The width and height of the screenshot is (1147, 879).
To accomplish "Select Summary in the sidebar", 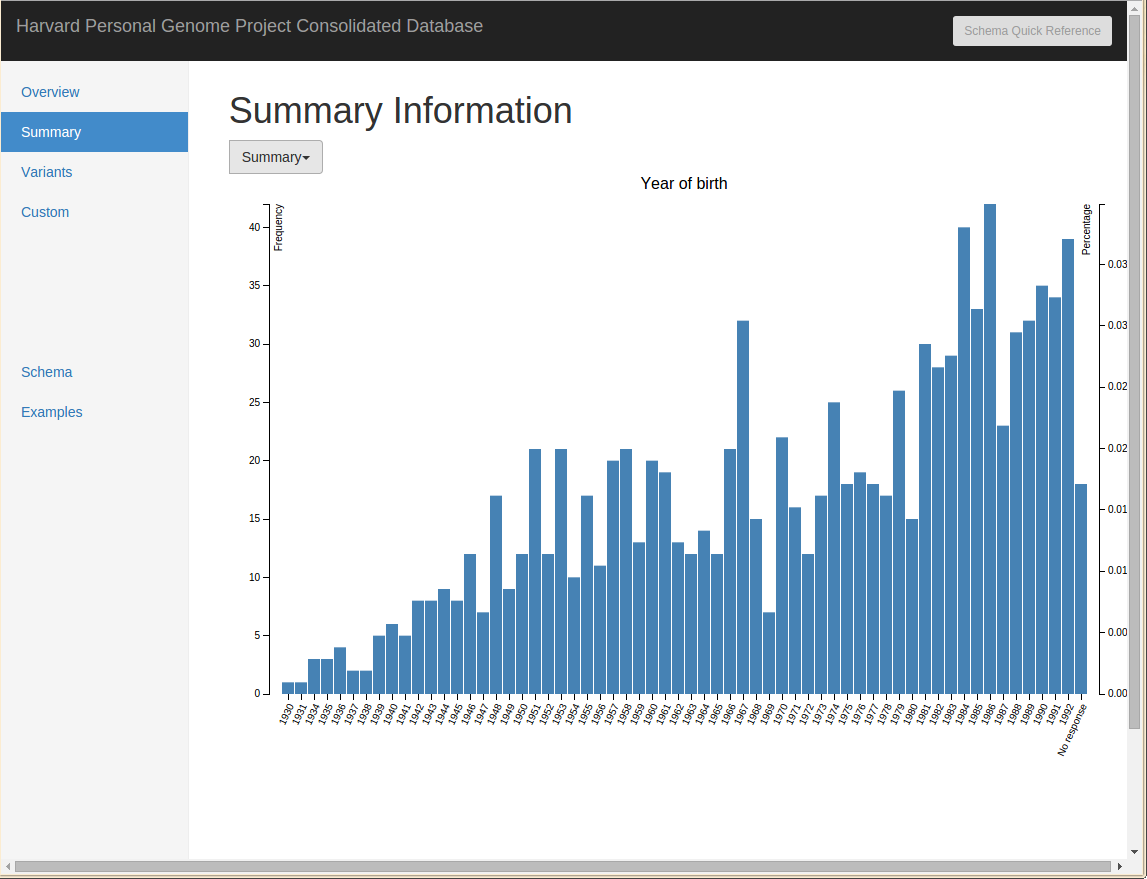I will click(x=51, y=132).
